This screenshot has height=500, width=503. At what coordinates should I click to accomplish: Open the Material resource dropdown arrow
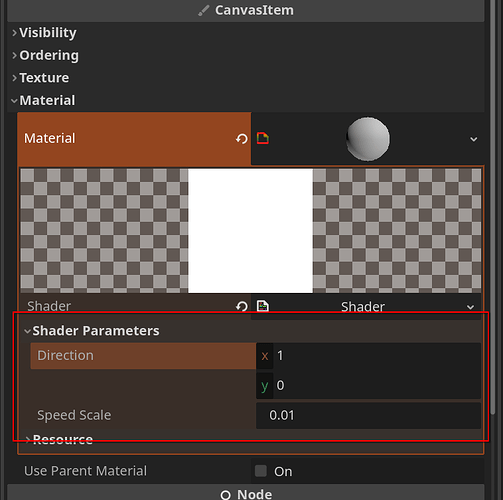(x=474, y=139)
